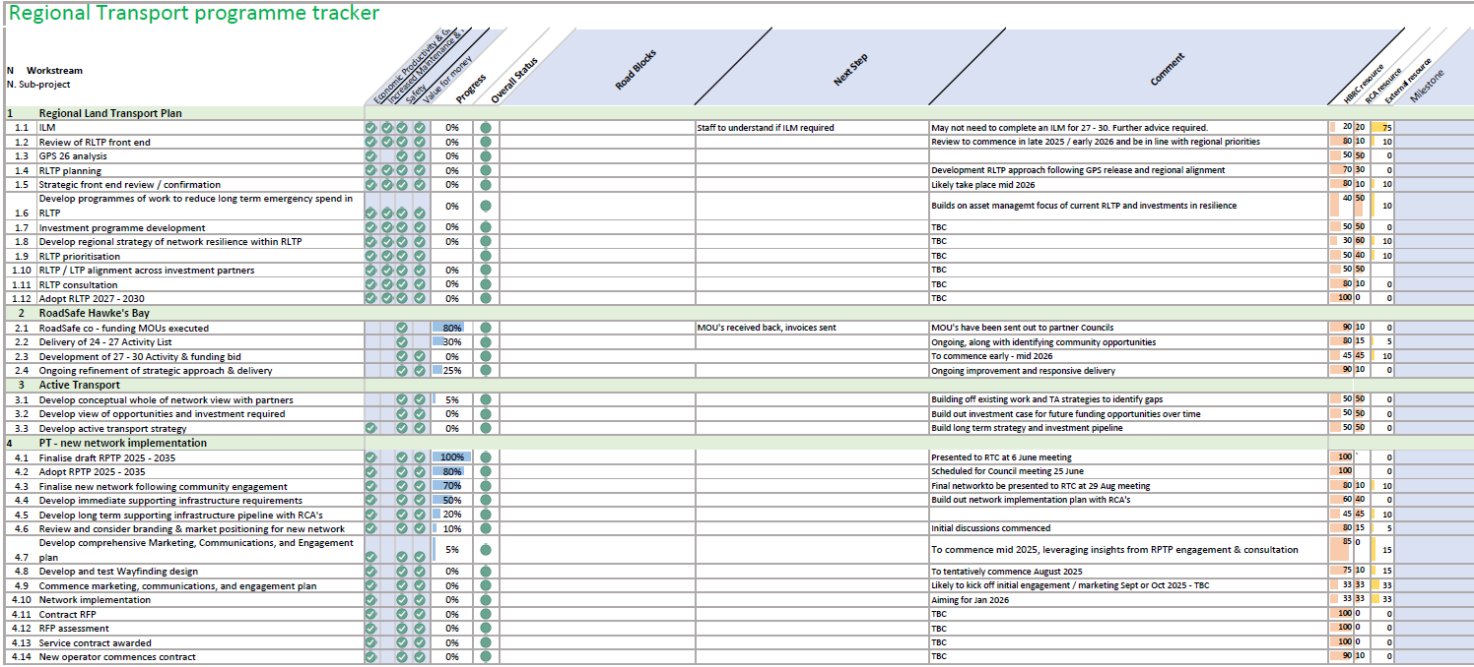Click the status dot for Adopt RPTP 2025 - 2035
Screen dimensions: 1474x667
tap(486, 471)
